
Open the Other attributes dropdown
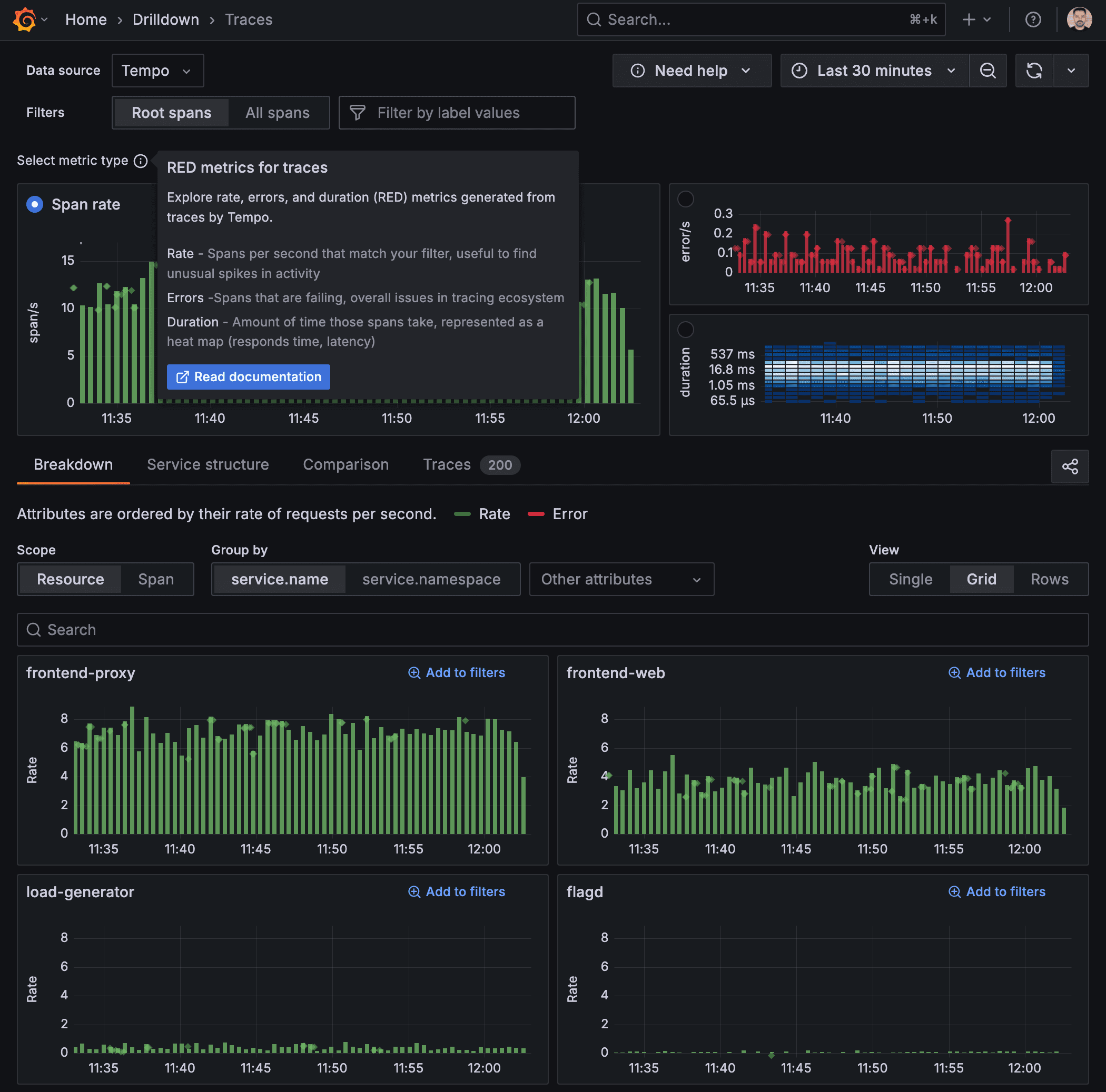621,579
